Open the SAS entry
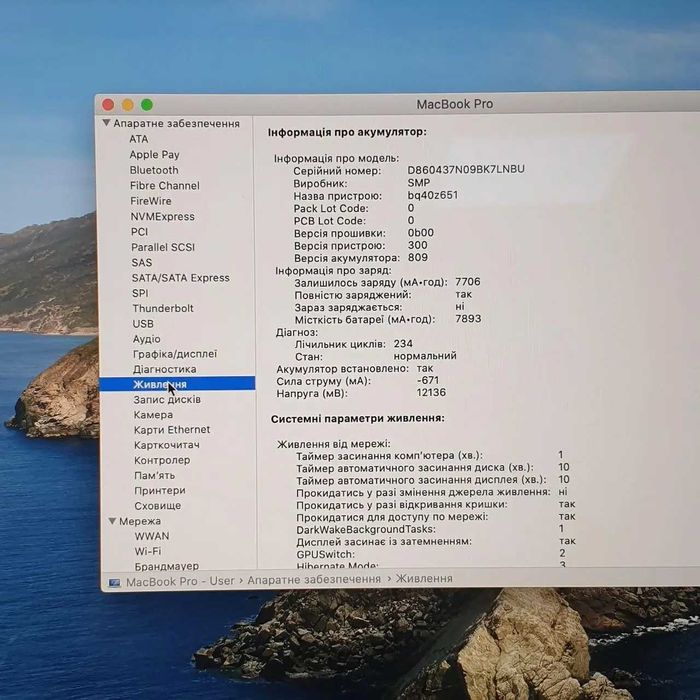 (142, 262)
